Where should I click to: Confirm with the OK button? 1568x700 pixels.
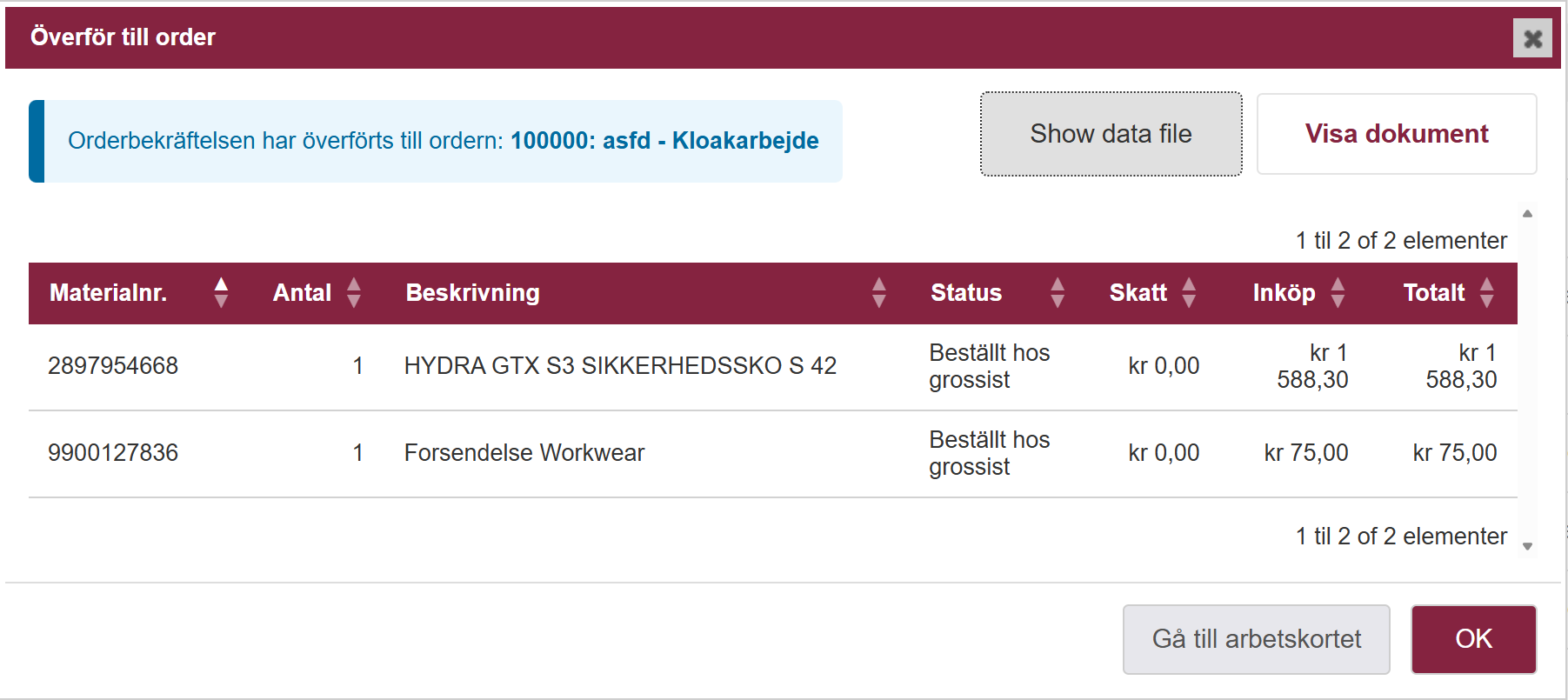1473,639
